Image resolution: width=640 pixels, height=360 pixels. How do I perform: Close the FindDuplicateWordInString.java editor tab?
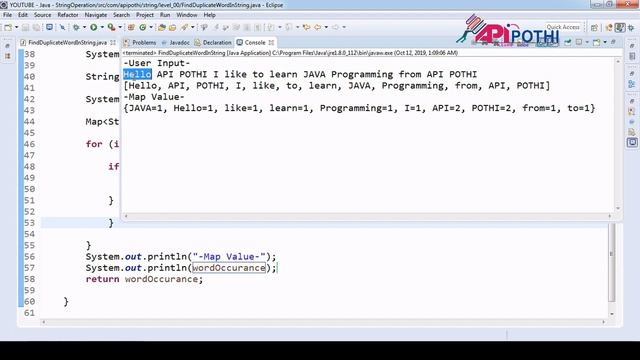point(113,42)
